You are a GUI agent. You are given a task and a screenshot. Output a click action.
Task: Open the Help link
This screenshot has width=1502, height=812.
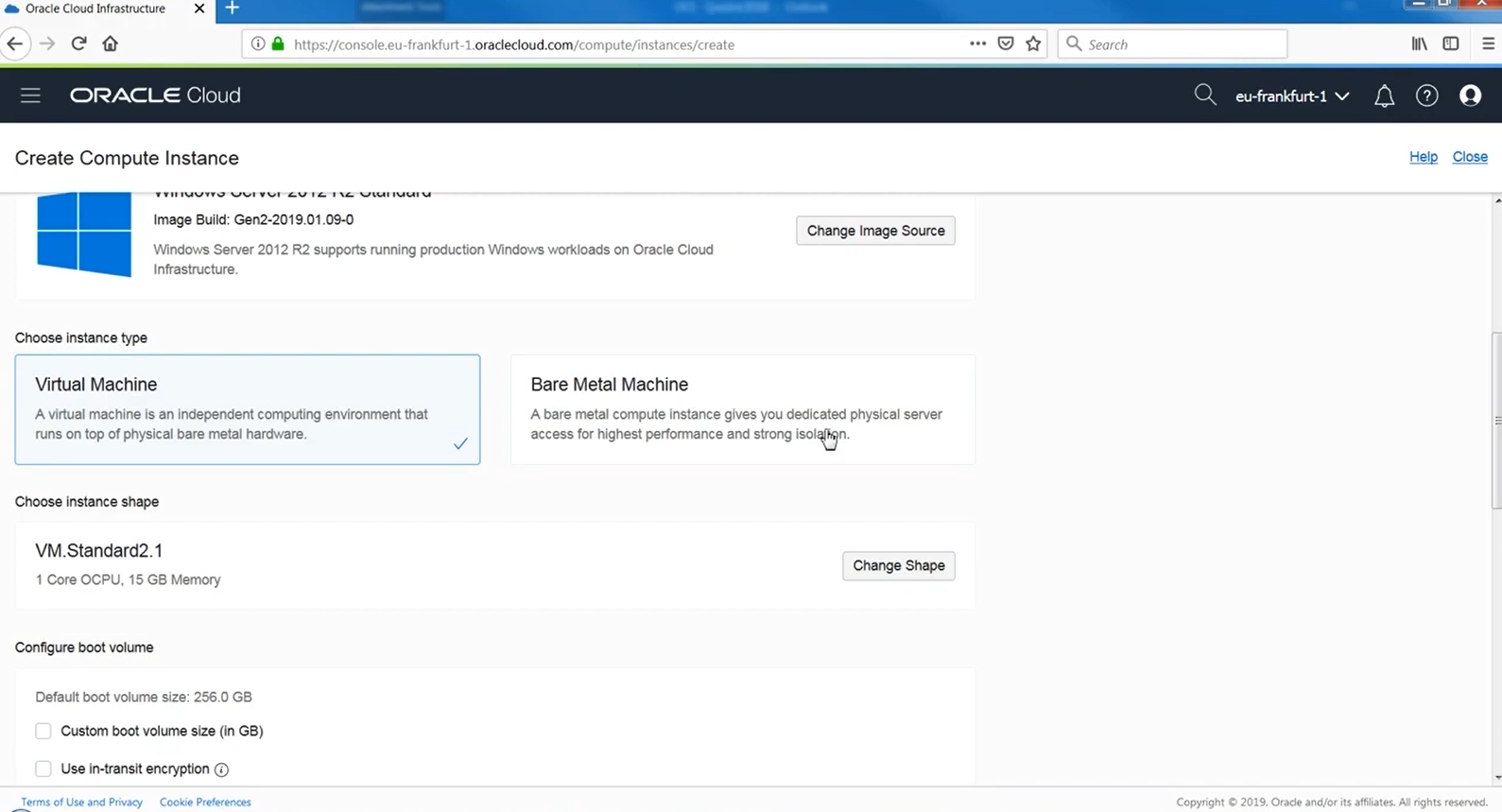pos(1423,157)
